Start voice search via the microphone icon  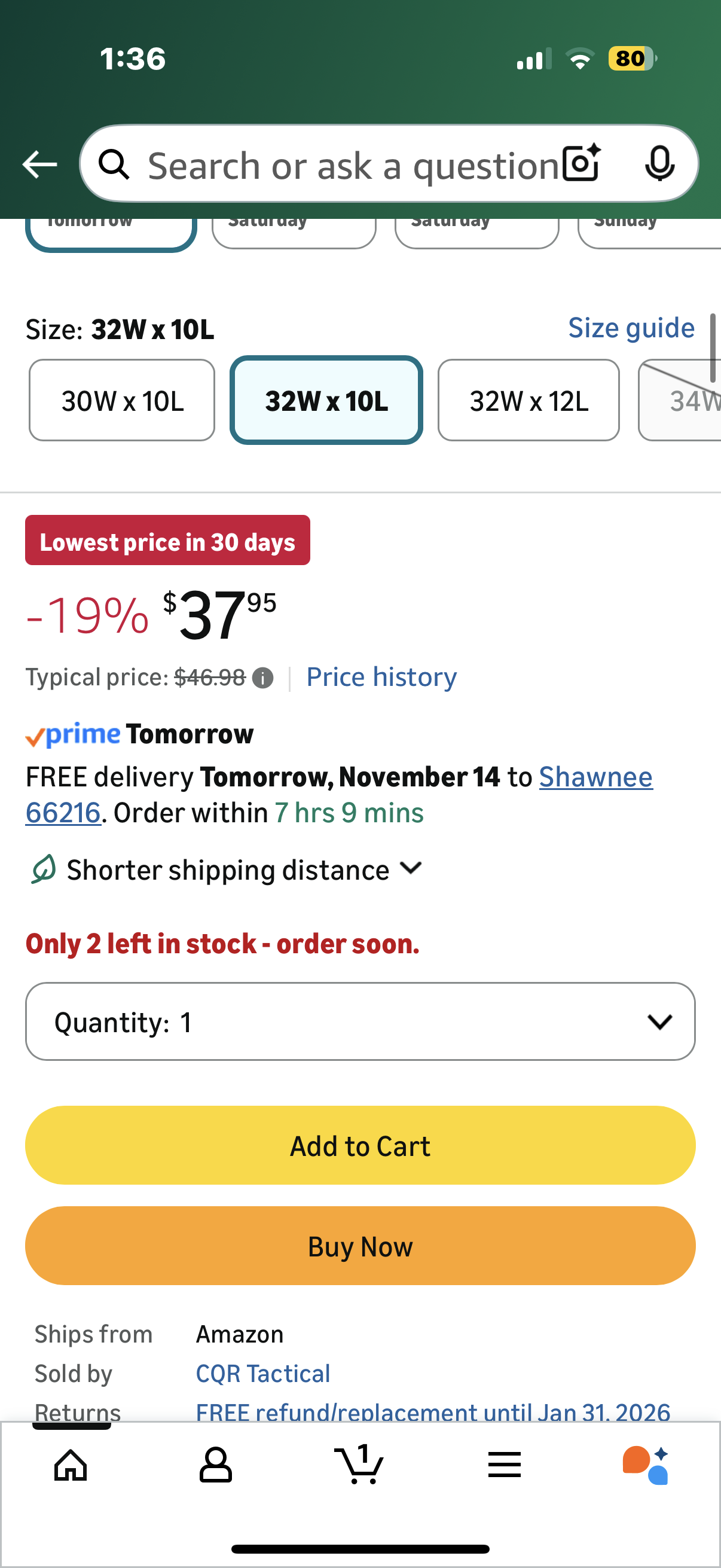pos(661,164)
